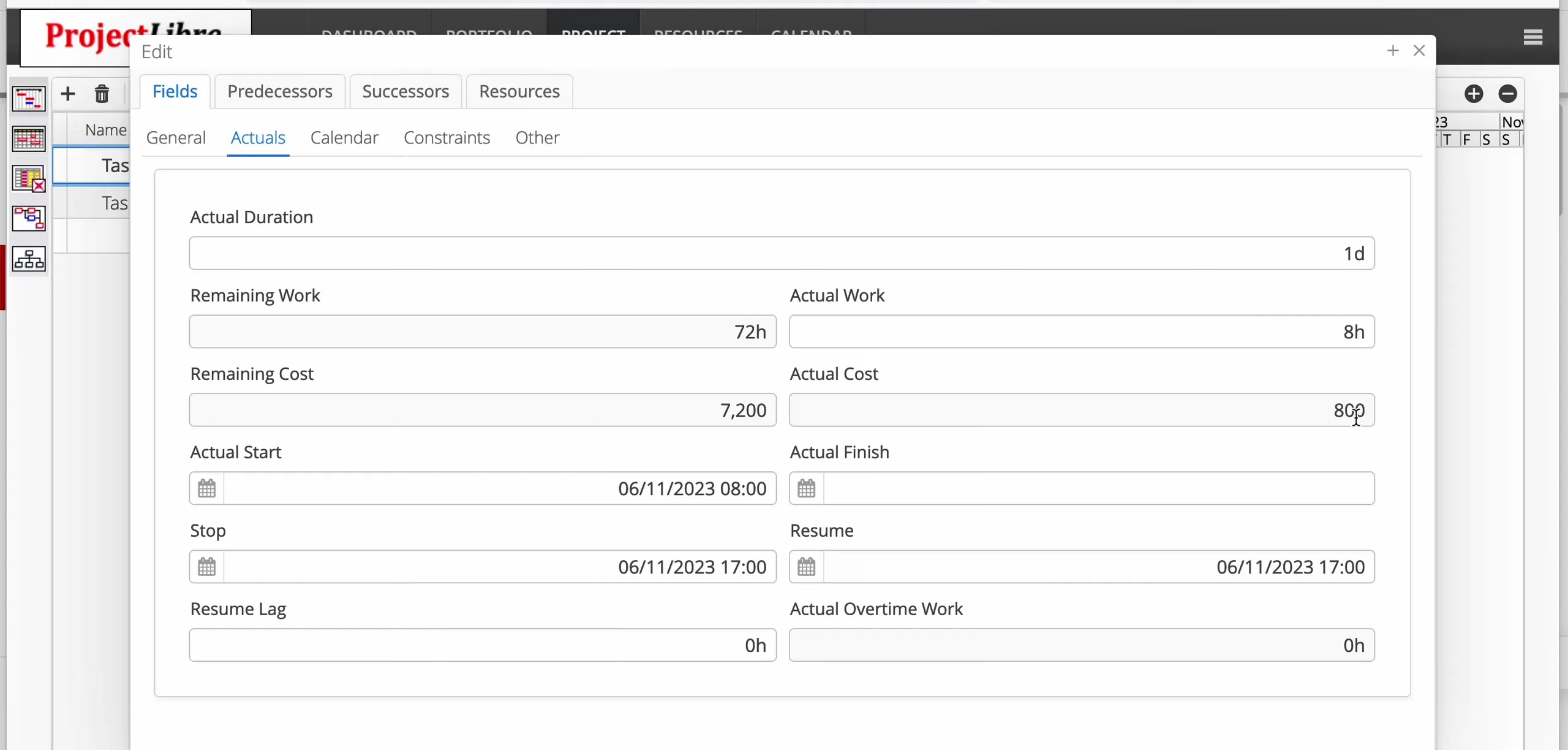The height and width of the screenshot is (750, 1568).
Task: Open the Calendar sub-tab
Action: pos(344,137)
